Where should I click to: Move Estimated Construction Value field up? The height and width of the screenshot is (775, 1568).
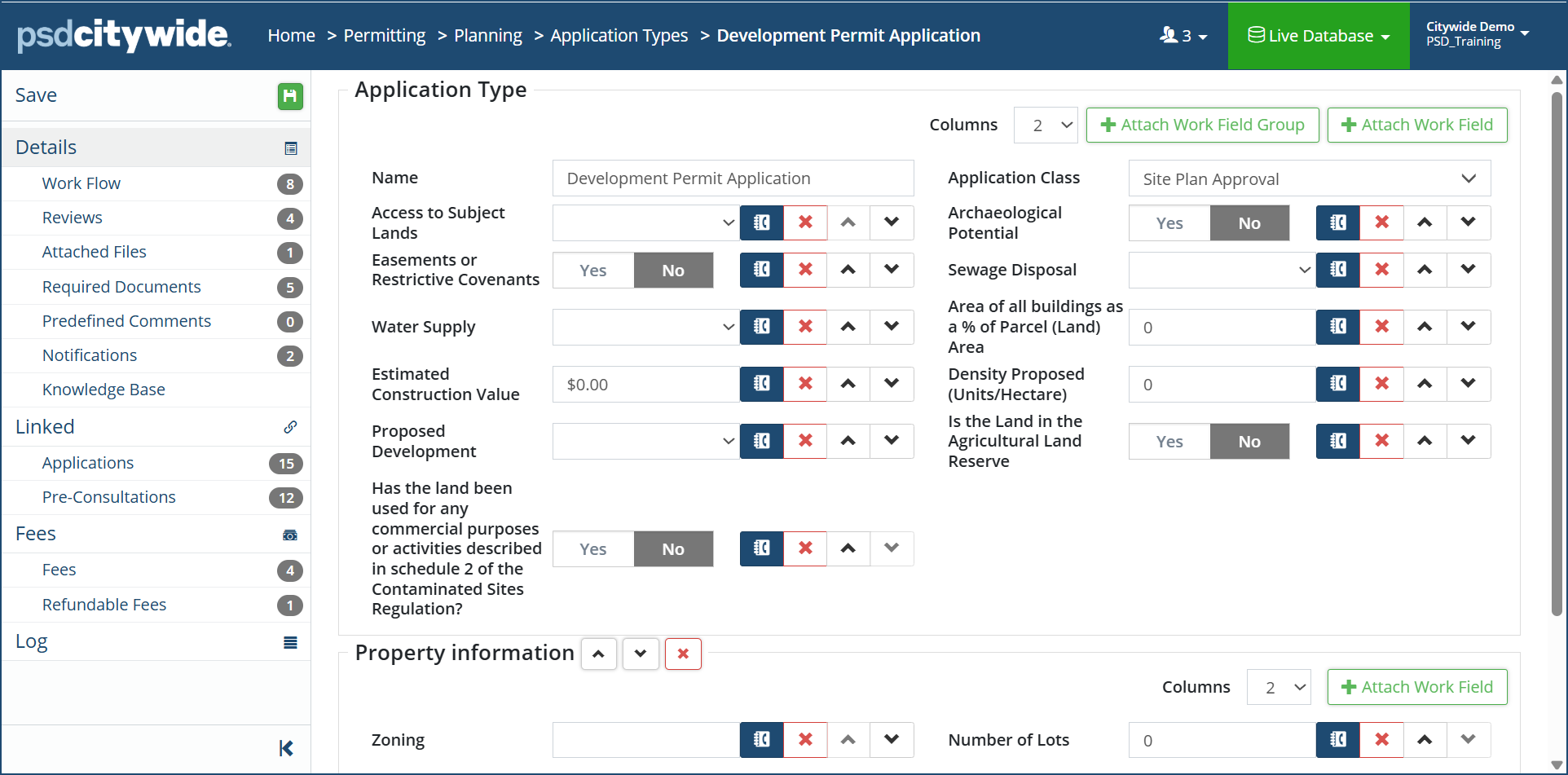[x=848, y=384]
